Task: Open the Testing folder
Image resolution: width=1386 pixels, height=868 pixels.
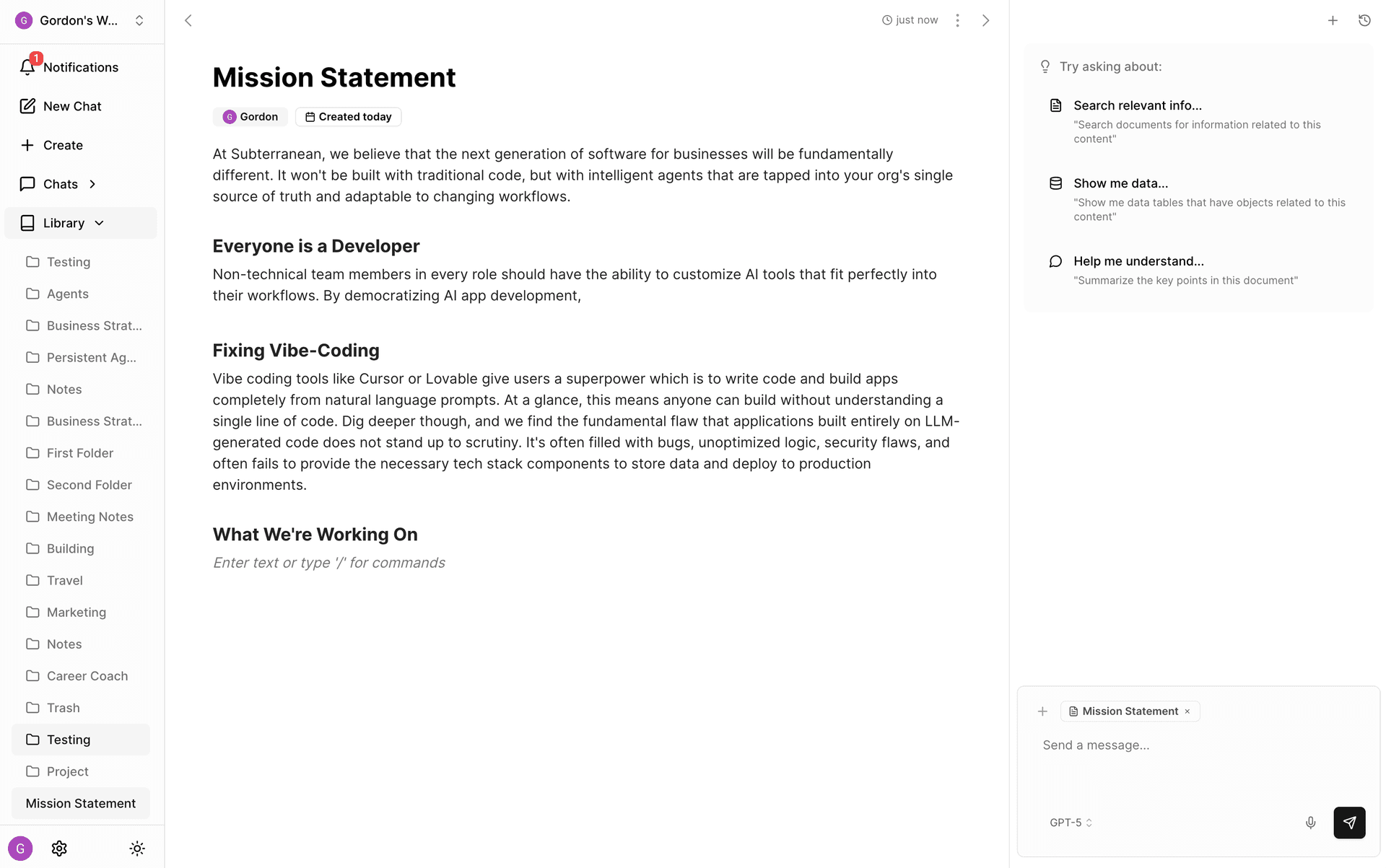Action: tap(68, 739)
